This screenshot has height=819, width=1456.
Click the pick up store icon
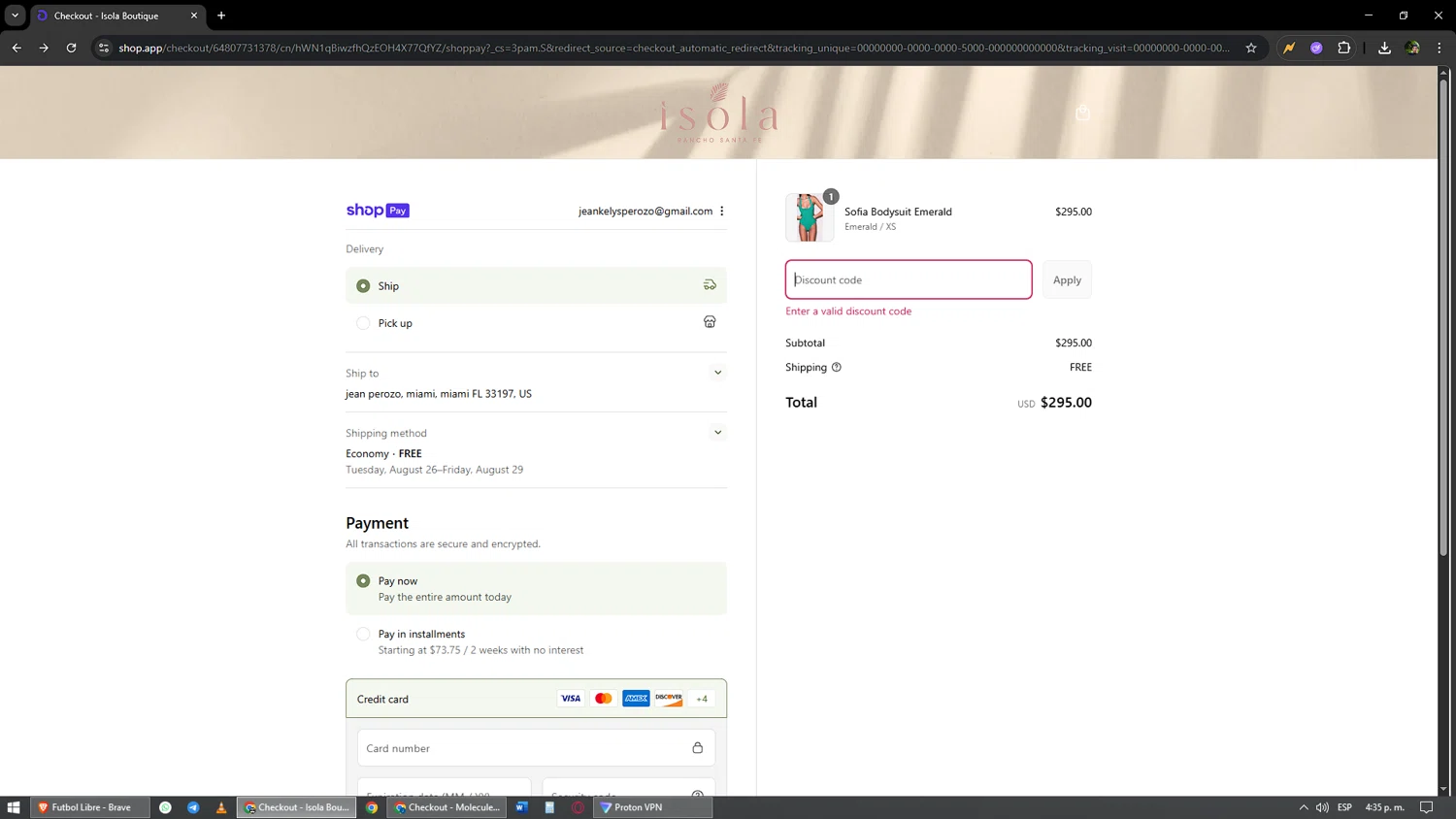pos(710,322)
